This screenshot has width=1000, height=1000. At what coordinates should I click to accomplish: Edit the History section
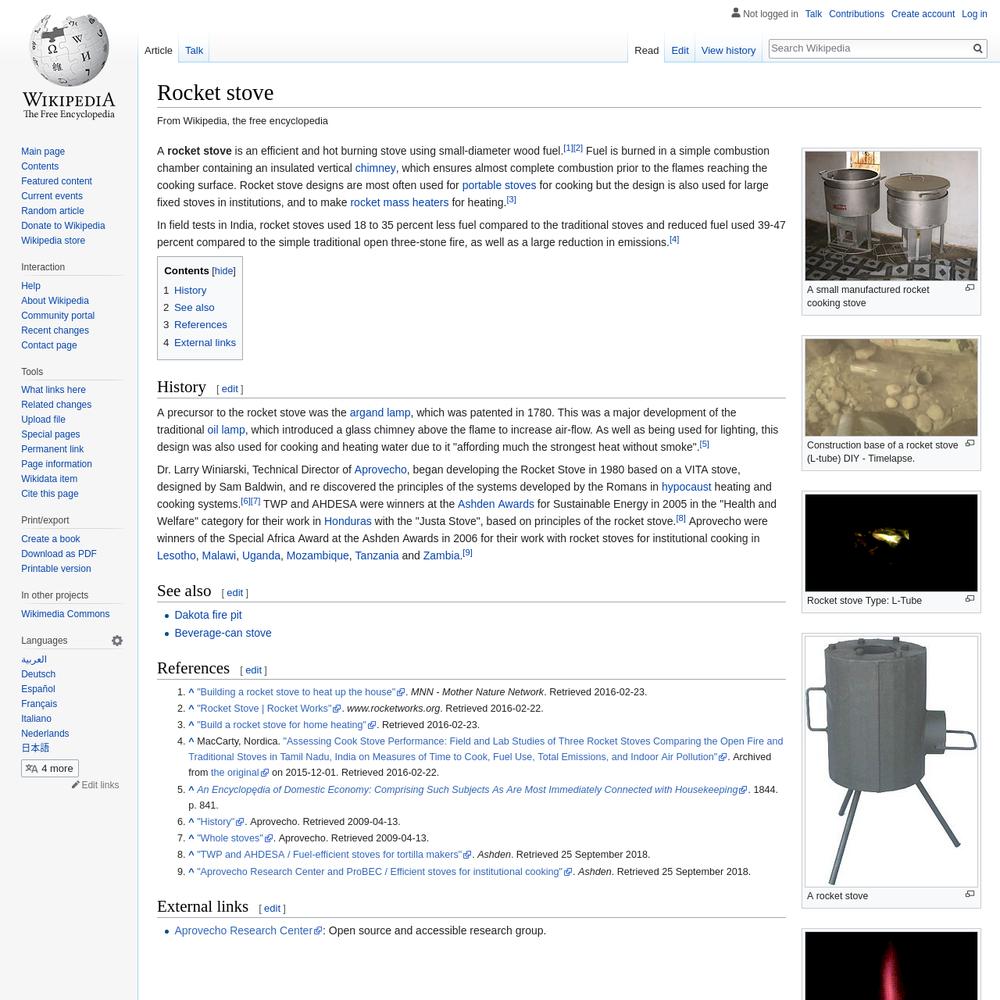230,389
